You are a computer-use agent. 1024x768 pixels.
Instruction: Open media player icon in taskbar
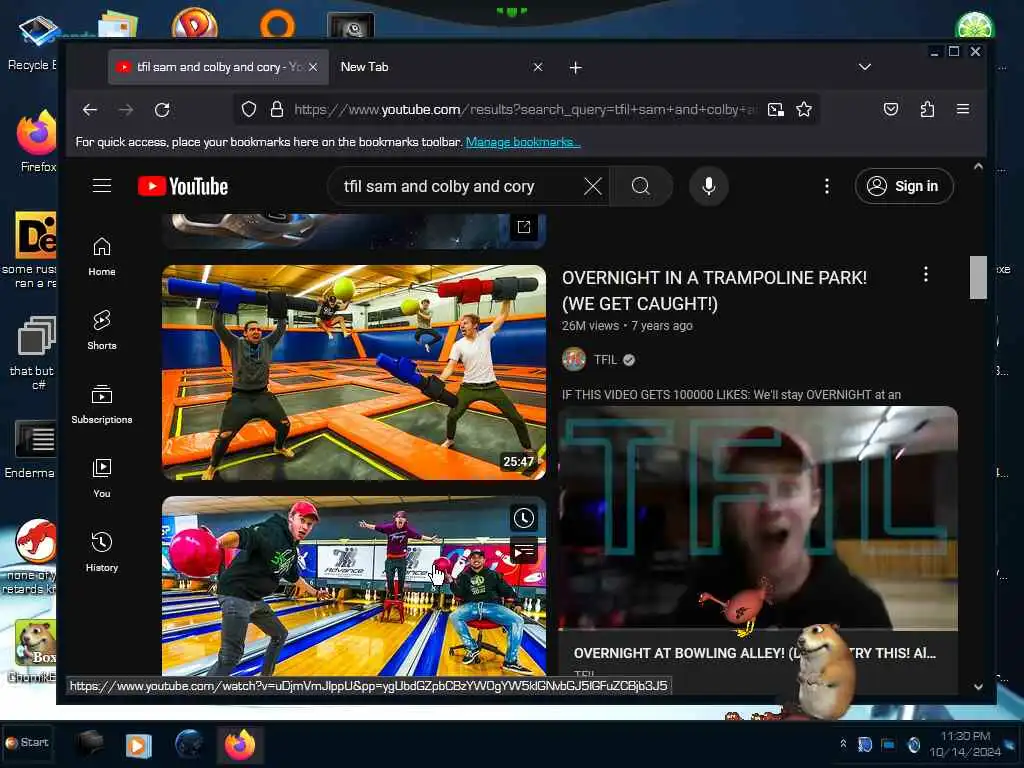coord(138,745)
